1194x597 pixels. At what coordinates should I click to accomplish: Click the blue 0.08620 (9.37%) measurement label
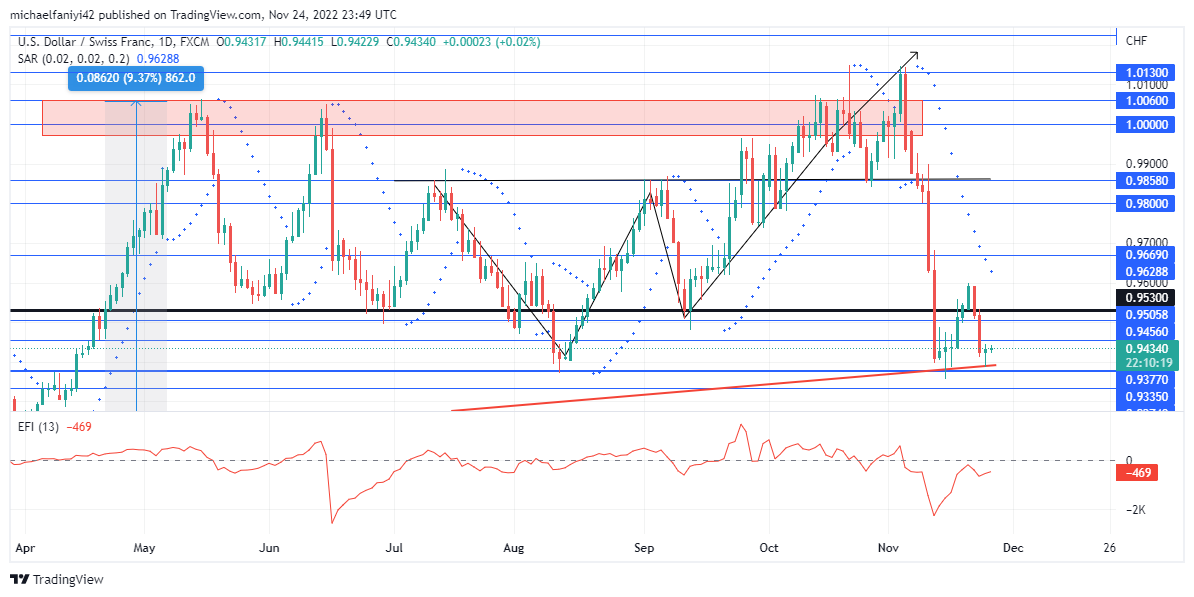[x=136, y=77]
